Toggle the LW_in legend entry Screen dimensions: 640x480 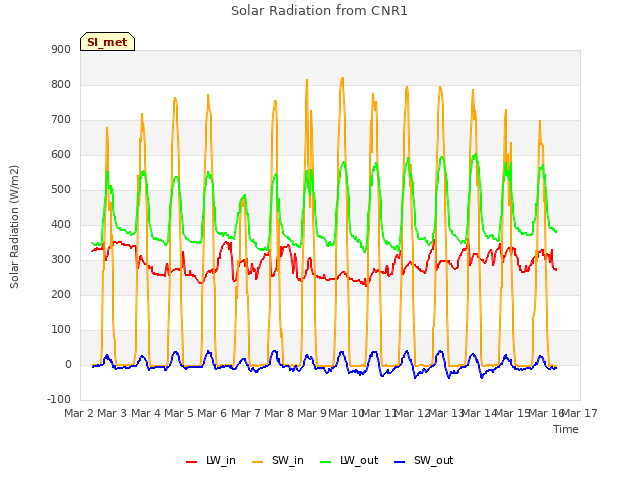coord(211,460)
